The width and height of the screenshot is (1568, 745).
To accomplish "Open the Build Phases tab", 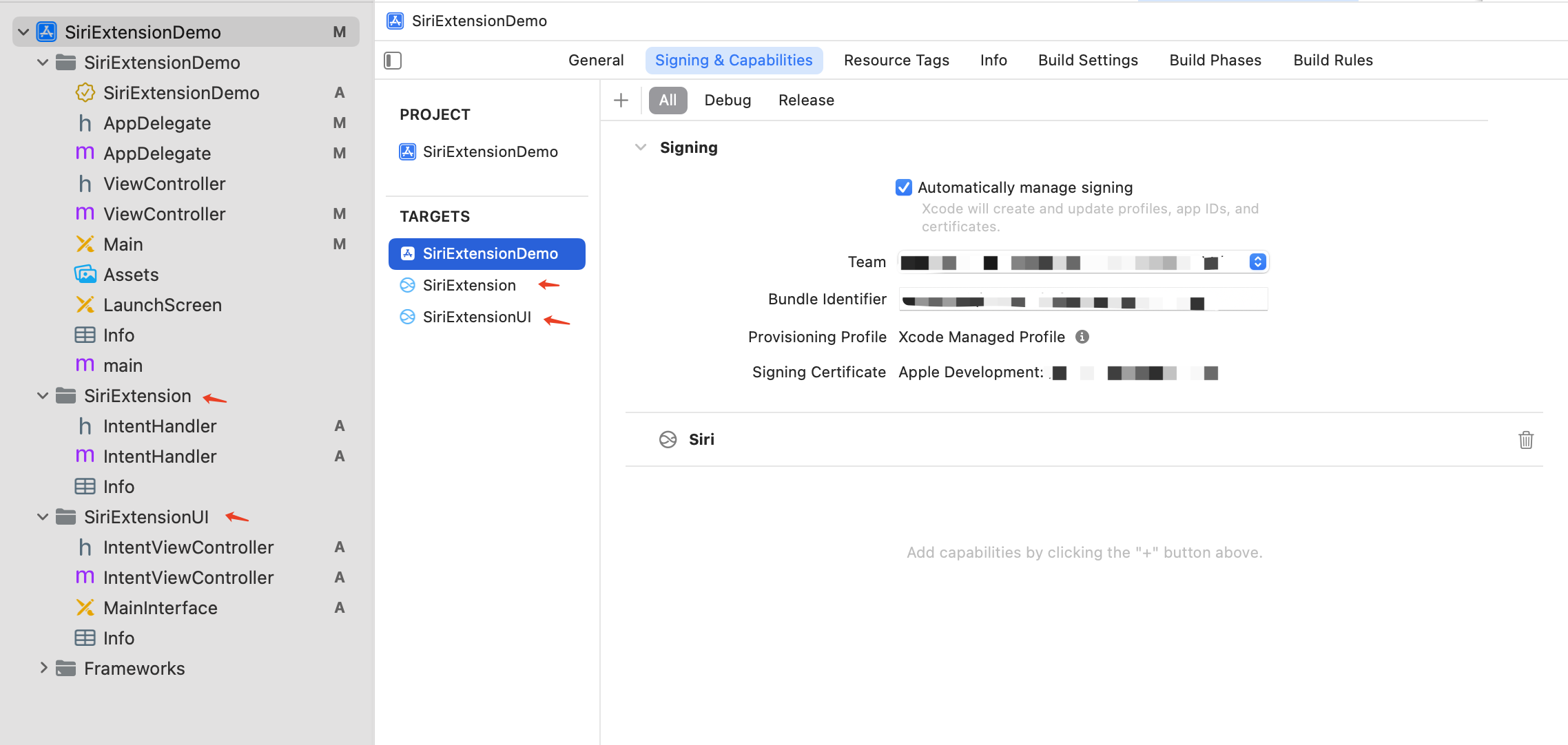I will [x=1215, y=61].
